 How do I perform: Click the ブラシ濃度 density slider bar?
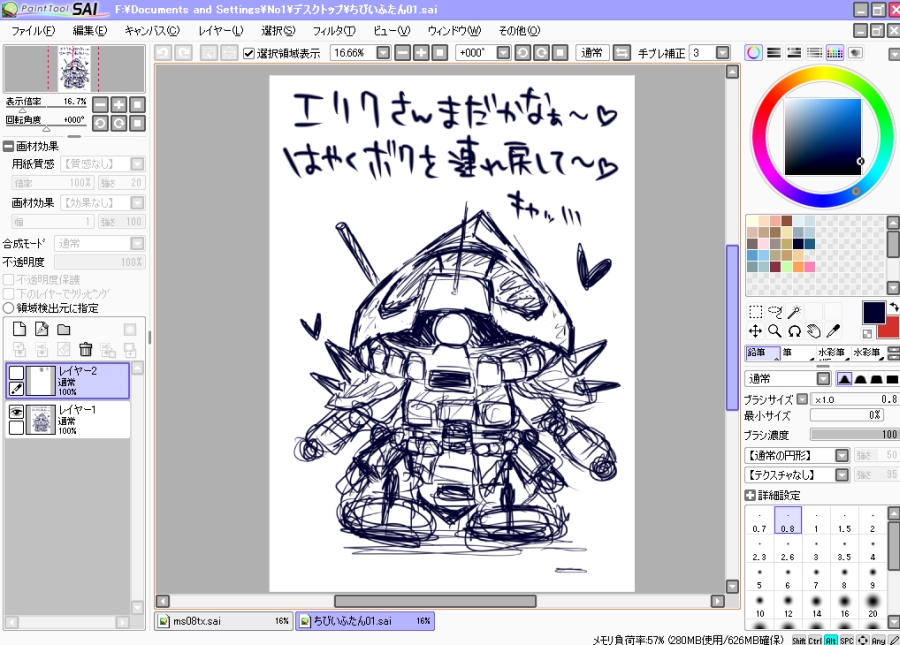854,434
